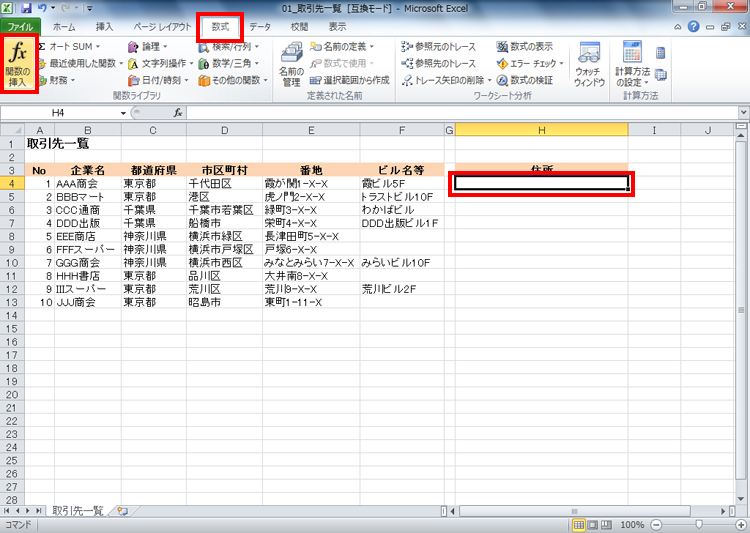This screenshot has height=533, width=750.
Task: Click the Select All corner button
Action: coord(12,130)
